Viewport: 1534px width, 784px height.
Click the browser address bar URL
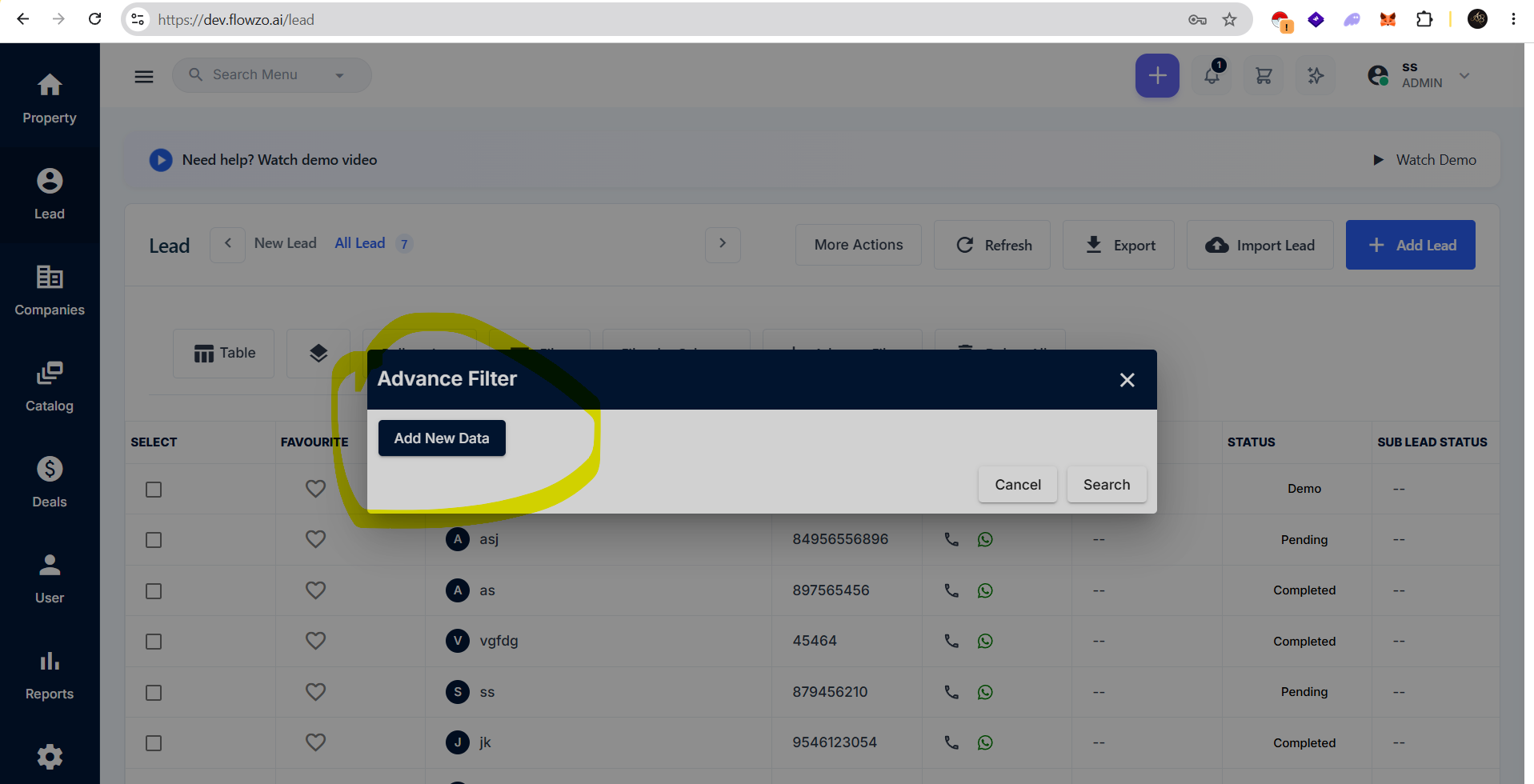[x=236, y=19]
